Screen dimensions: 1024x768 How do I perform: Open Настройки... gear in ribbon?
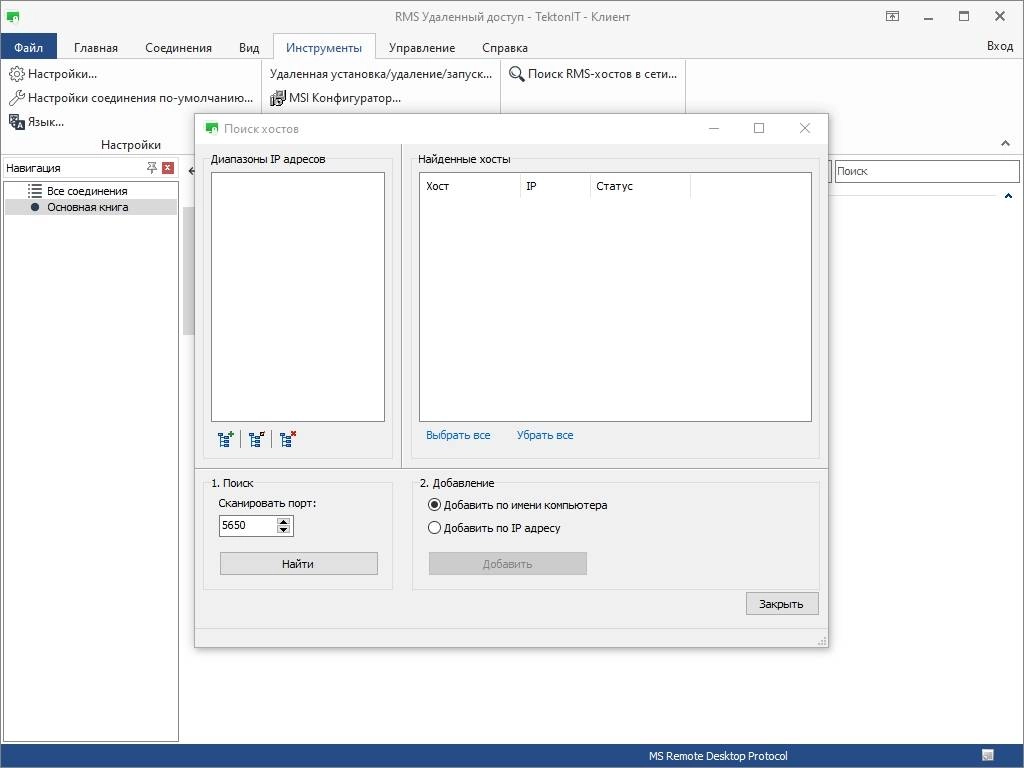pyautogui.click(x=53, y=74)
